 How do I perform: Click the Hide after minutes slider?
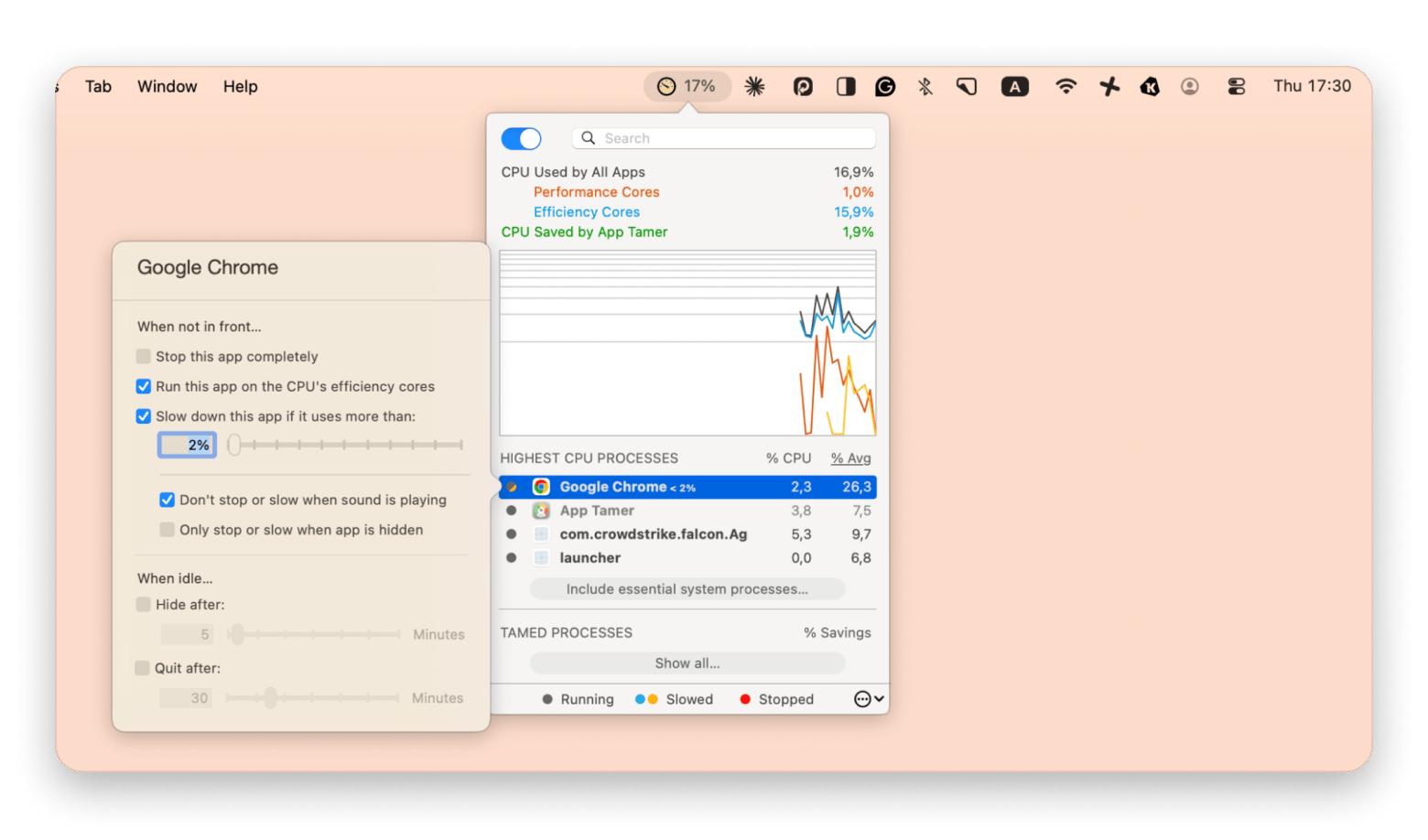click(x=315, y=634)
